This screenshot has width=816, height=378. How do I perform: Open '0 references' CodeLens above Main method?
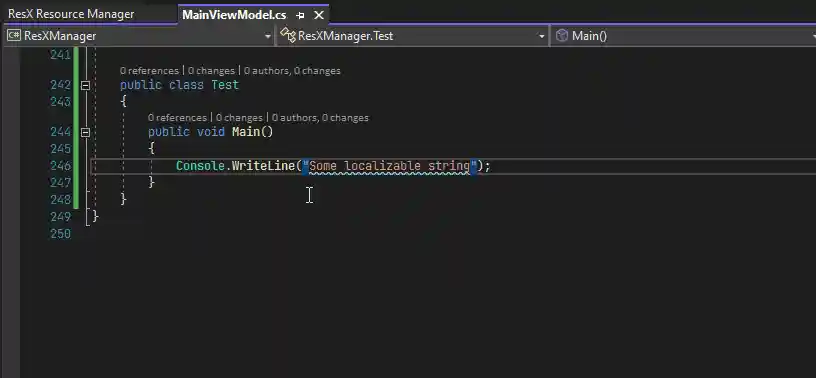[x=177, y=118]
